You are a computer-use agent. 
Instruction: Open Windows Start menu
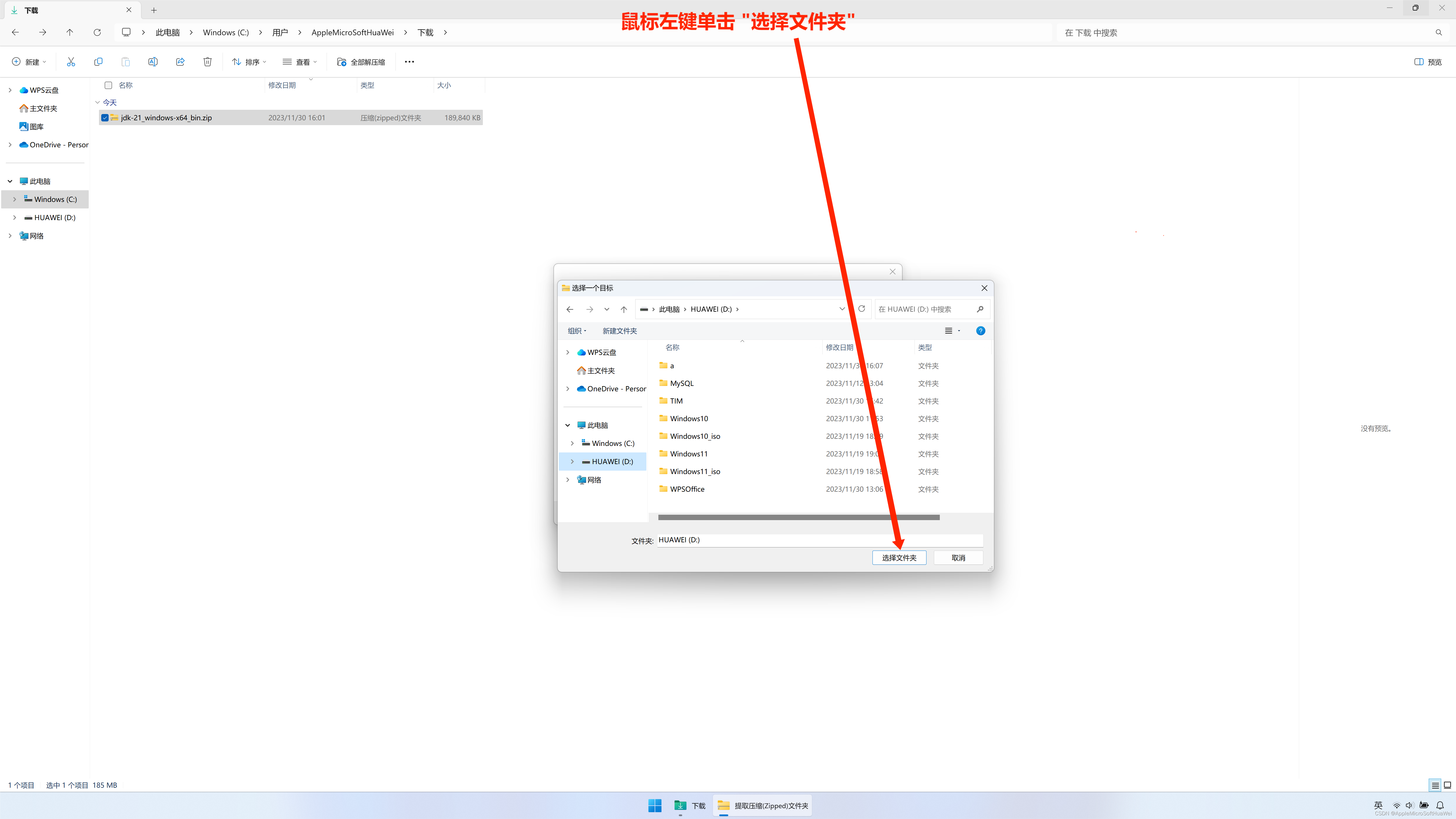click(x=655, y=805)
